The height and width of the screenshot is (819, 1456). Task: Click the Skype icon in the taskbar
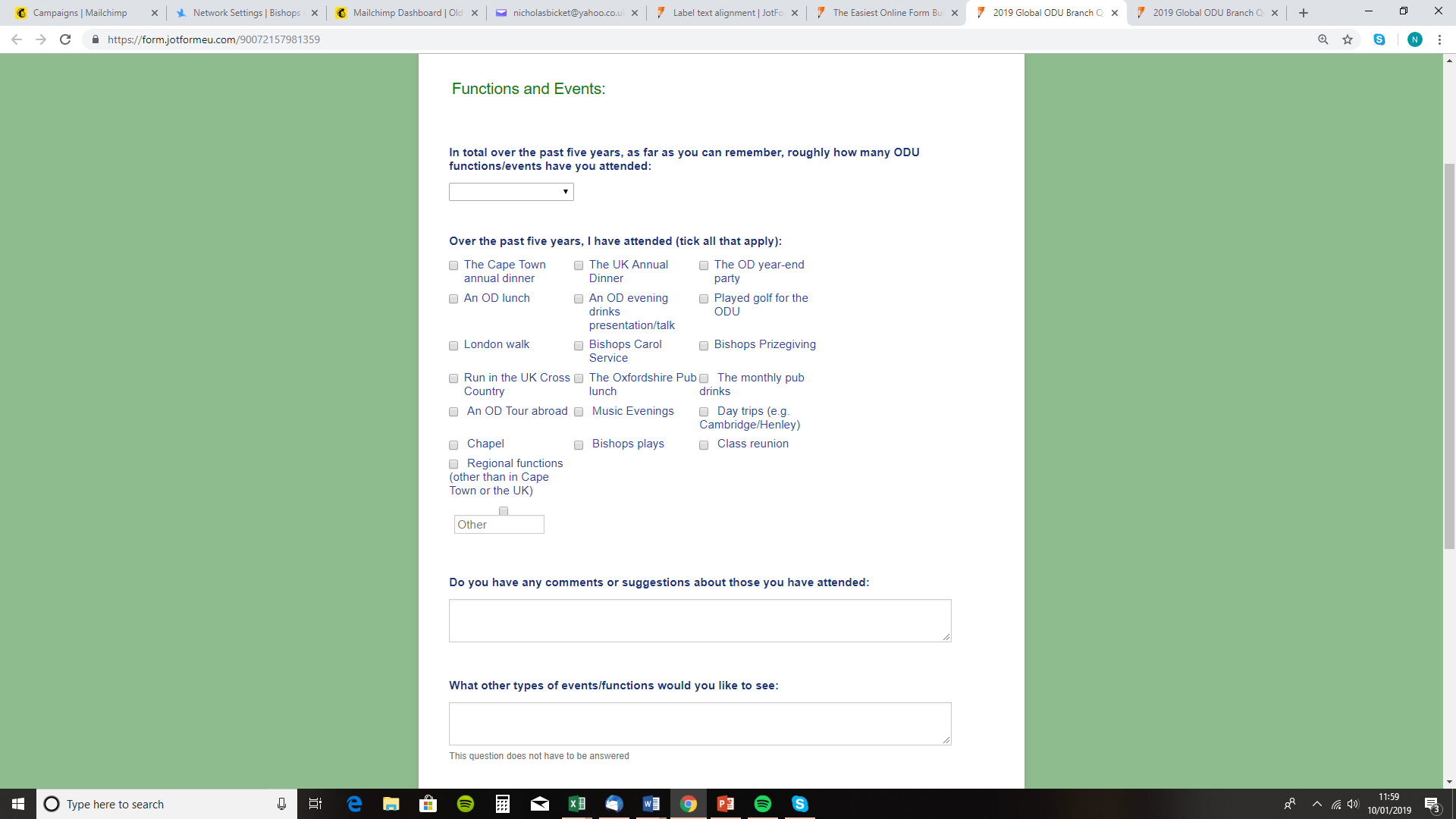(799, 803)
